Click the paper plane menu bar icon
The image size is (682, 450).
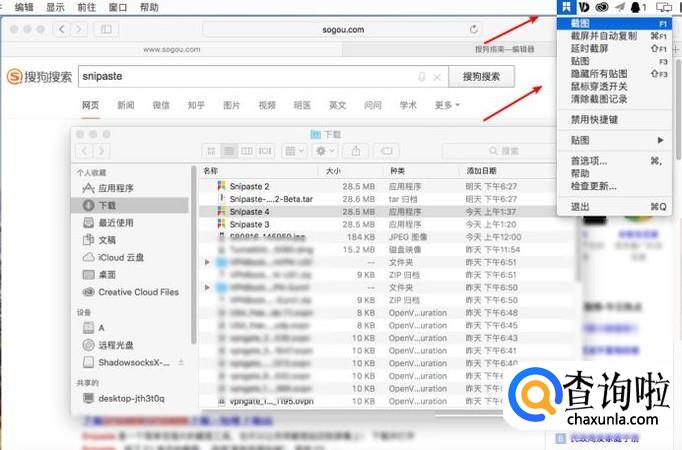[620, 7]
